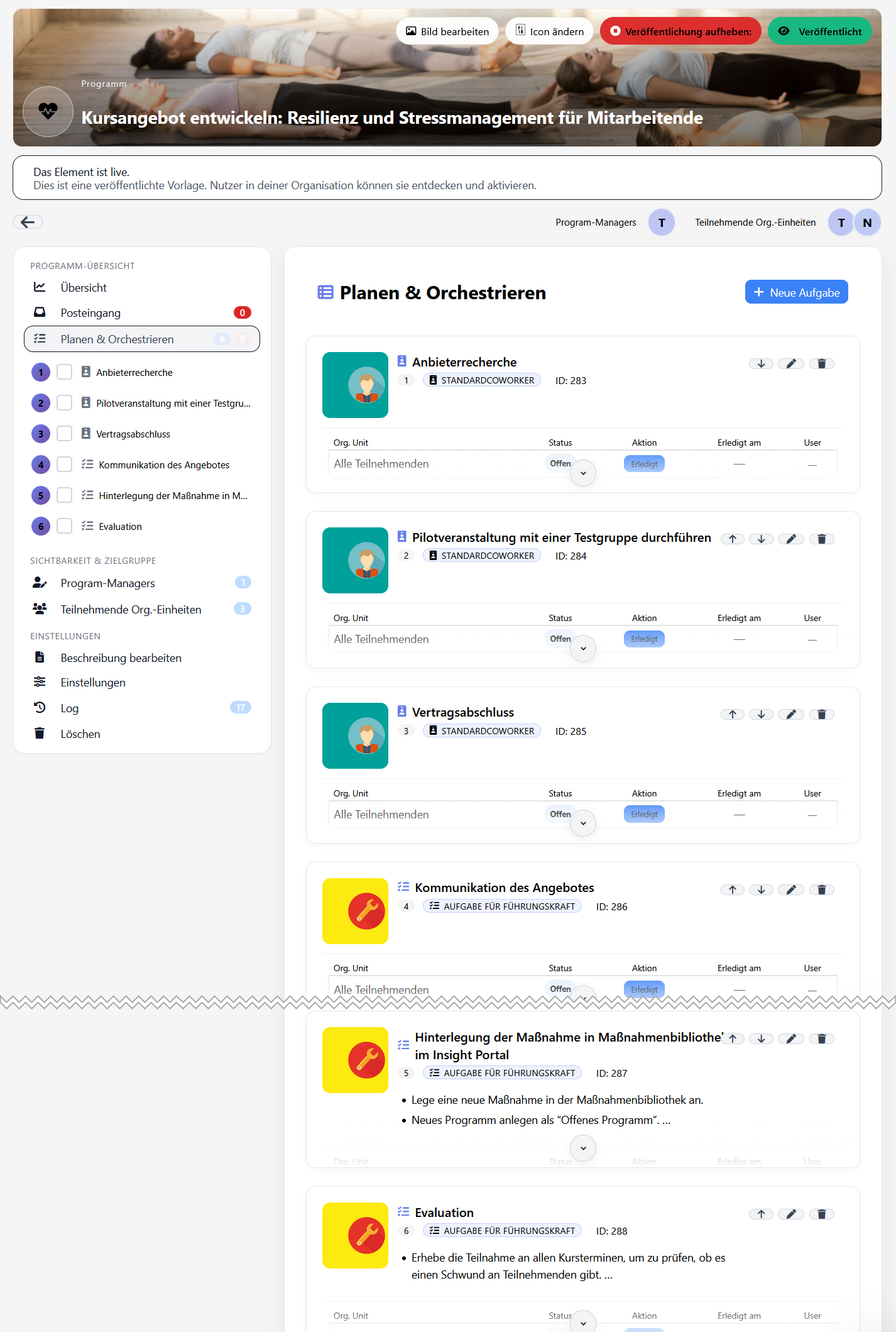Click the Veröffentlichung aufheben button
896x1332 pixels.
coord(680,31)
